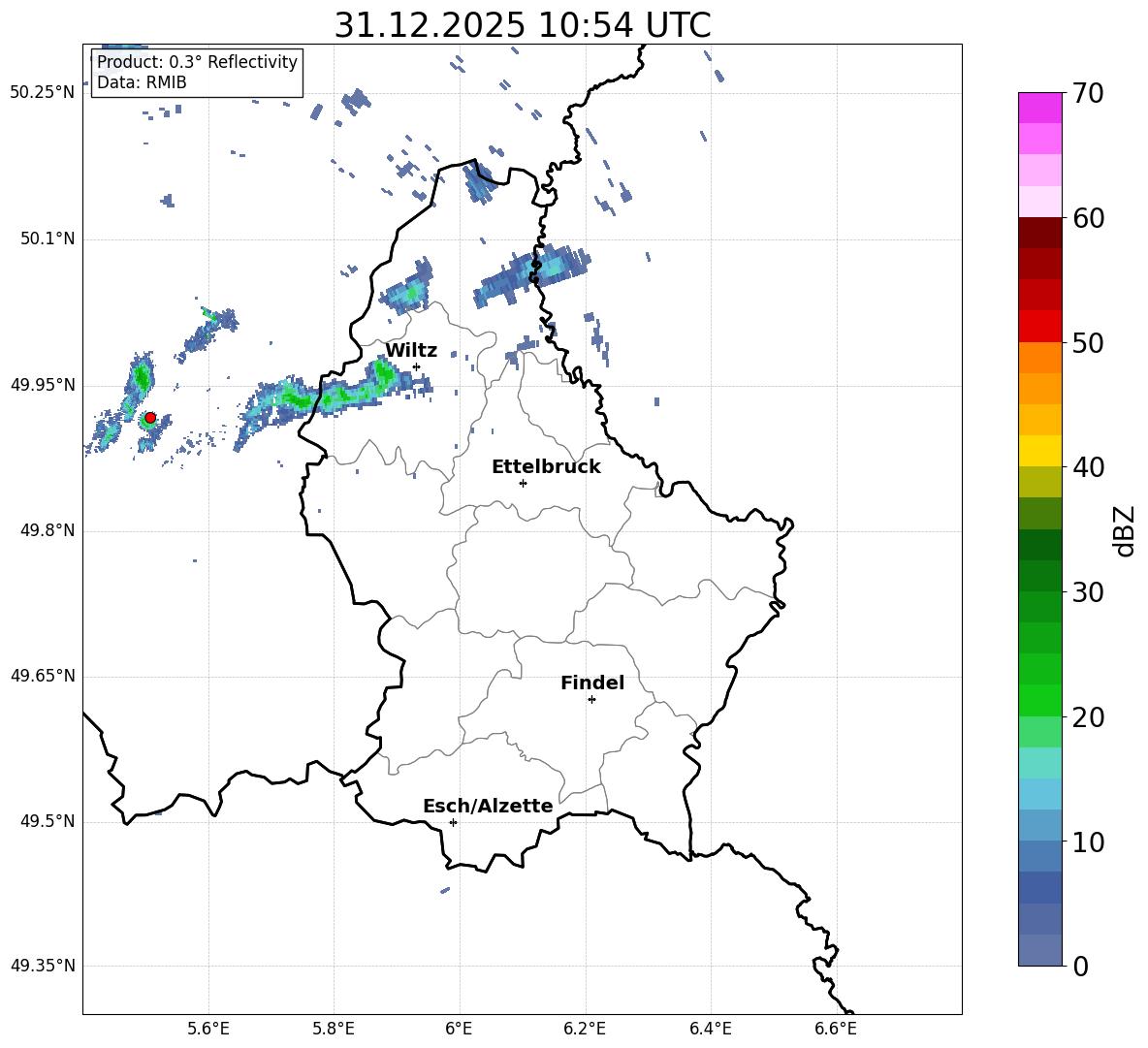Click the 6.6°E longitude label
Viewport: 1148px width, 1048px height.
click(836, 1029)
